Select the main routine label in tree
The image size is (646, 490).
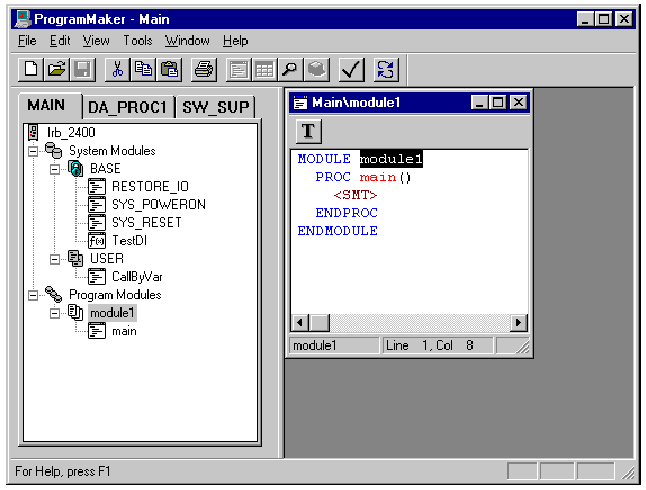[x=124, y=331]
